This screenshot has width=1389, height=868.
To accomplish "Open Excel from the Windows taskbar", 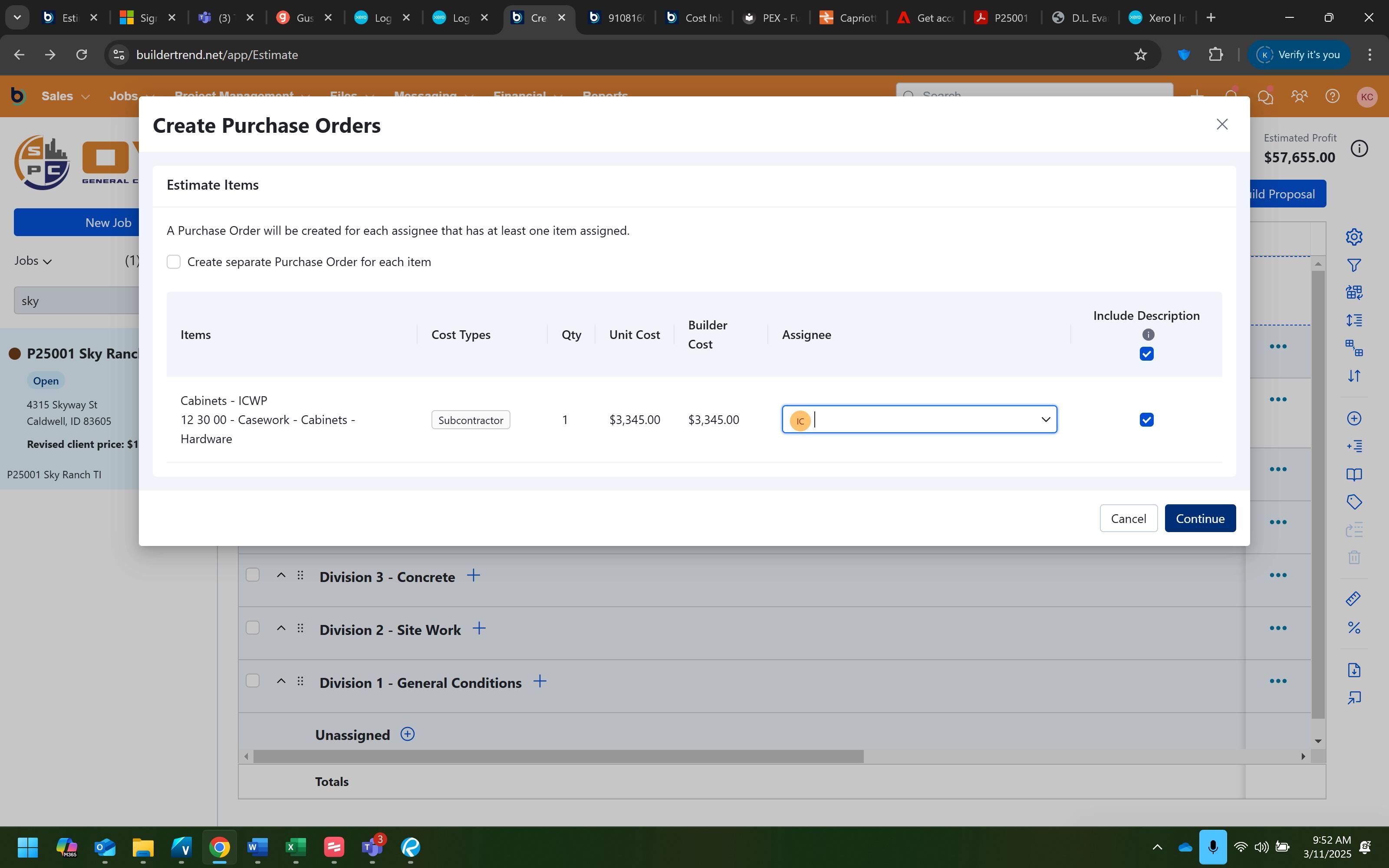I will 296,847.
